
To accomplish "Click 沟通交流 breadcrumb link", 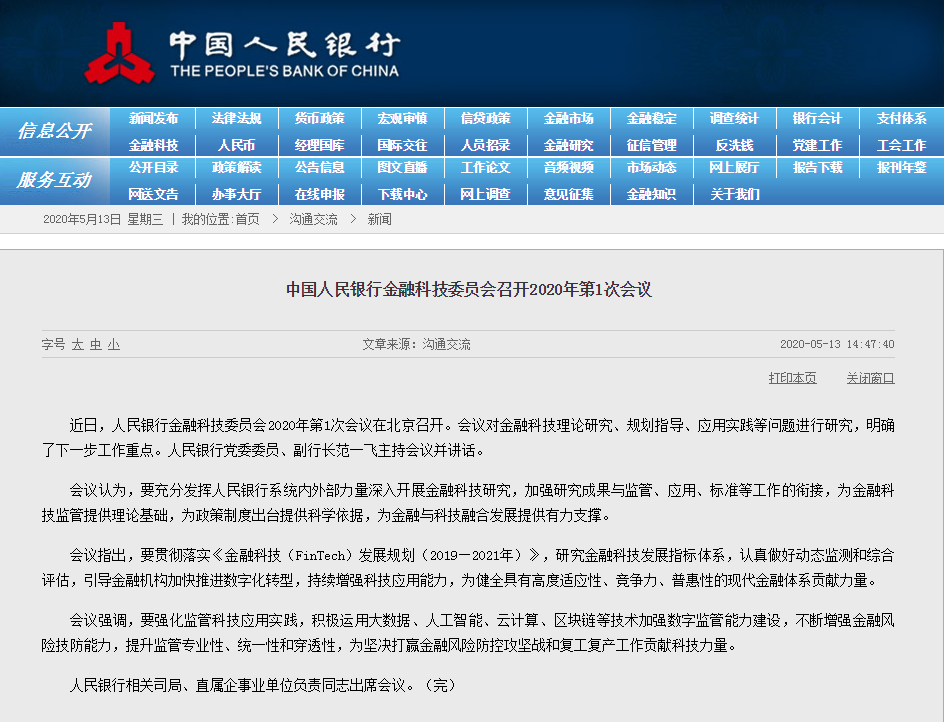I will [313, 220].
